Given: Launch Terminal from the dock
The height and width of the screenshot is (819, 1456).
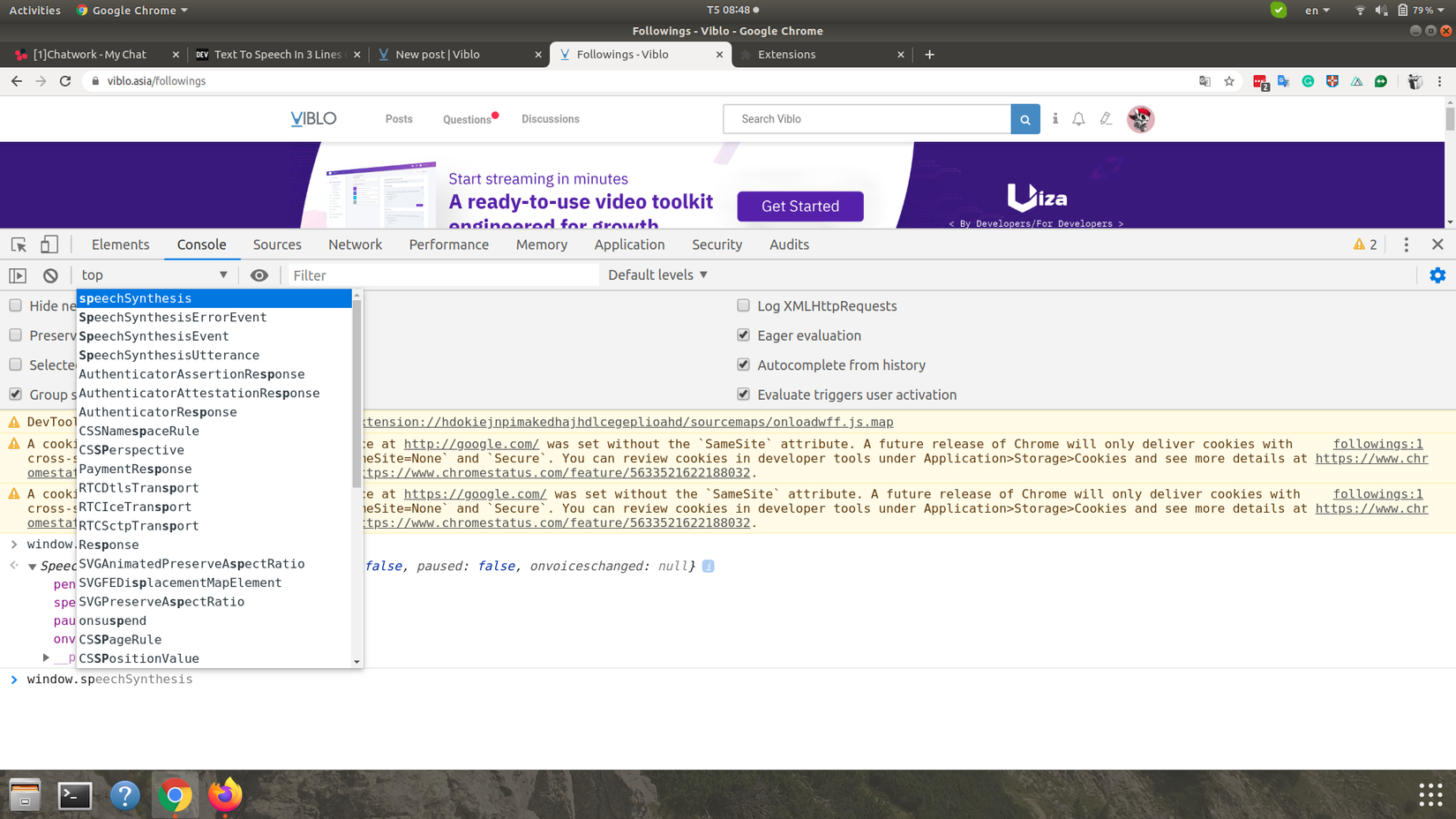Looking at the screenshot, I should [75, 795].
